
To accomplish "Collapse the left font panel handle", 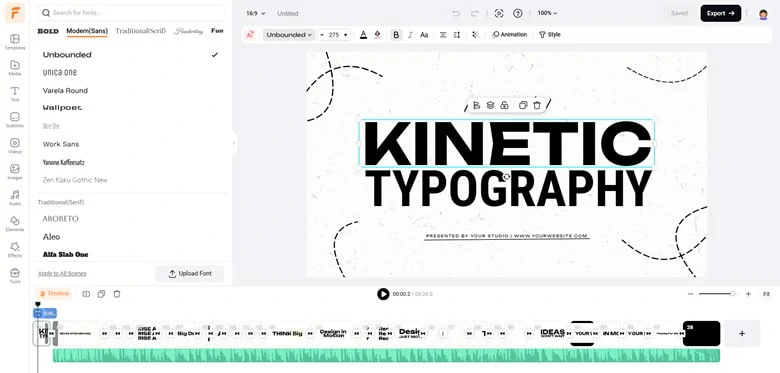I will (x=234, y=144).
